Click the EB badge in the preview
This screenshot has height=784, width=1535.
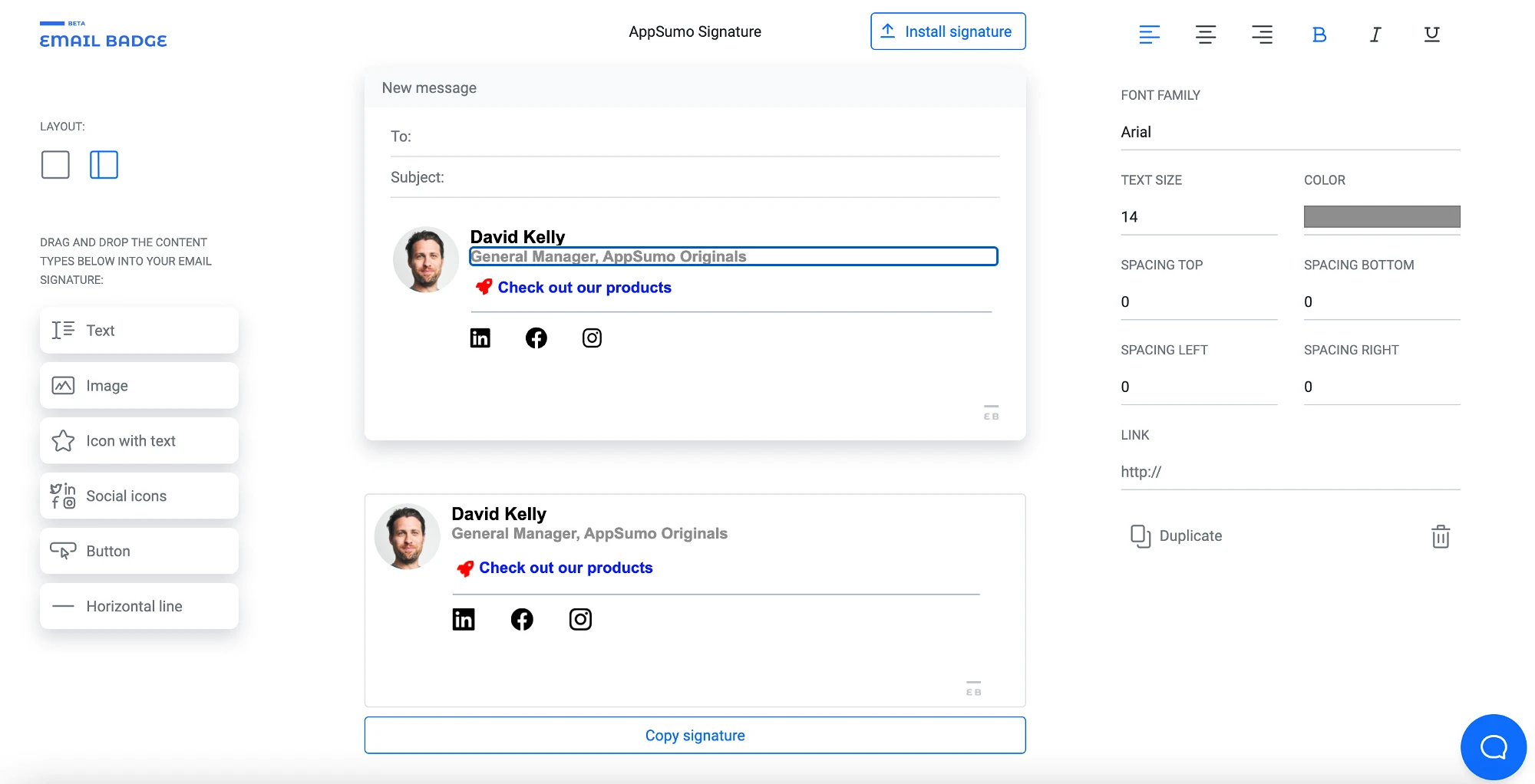point(973,688)
